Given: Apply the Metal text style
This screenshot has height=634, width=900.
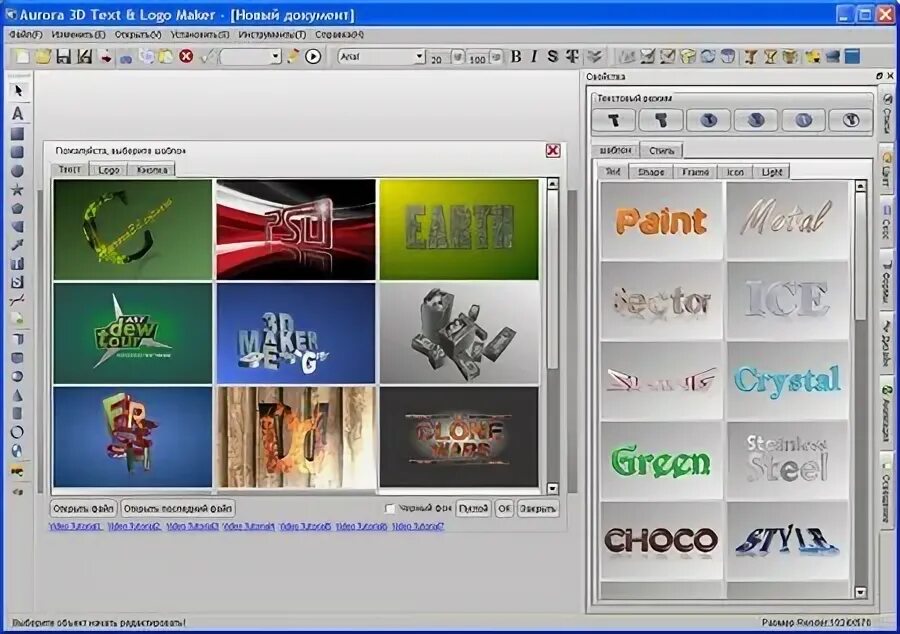Looking at the screenshot, I should click(x=788, y=220).
